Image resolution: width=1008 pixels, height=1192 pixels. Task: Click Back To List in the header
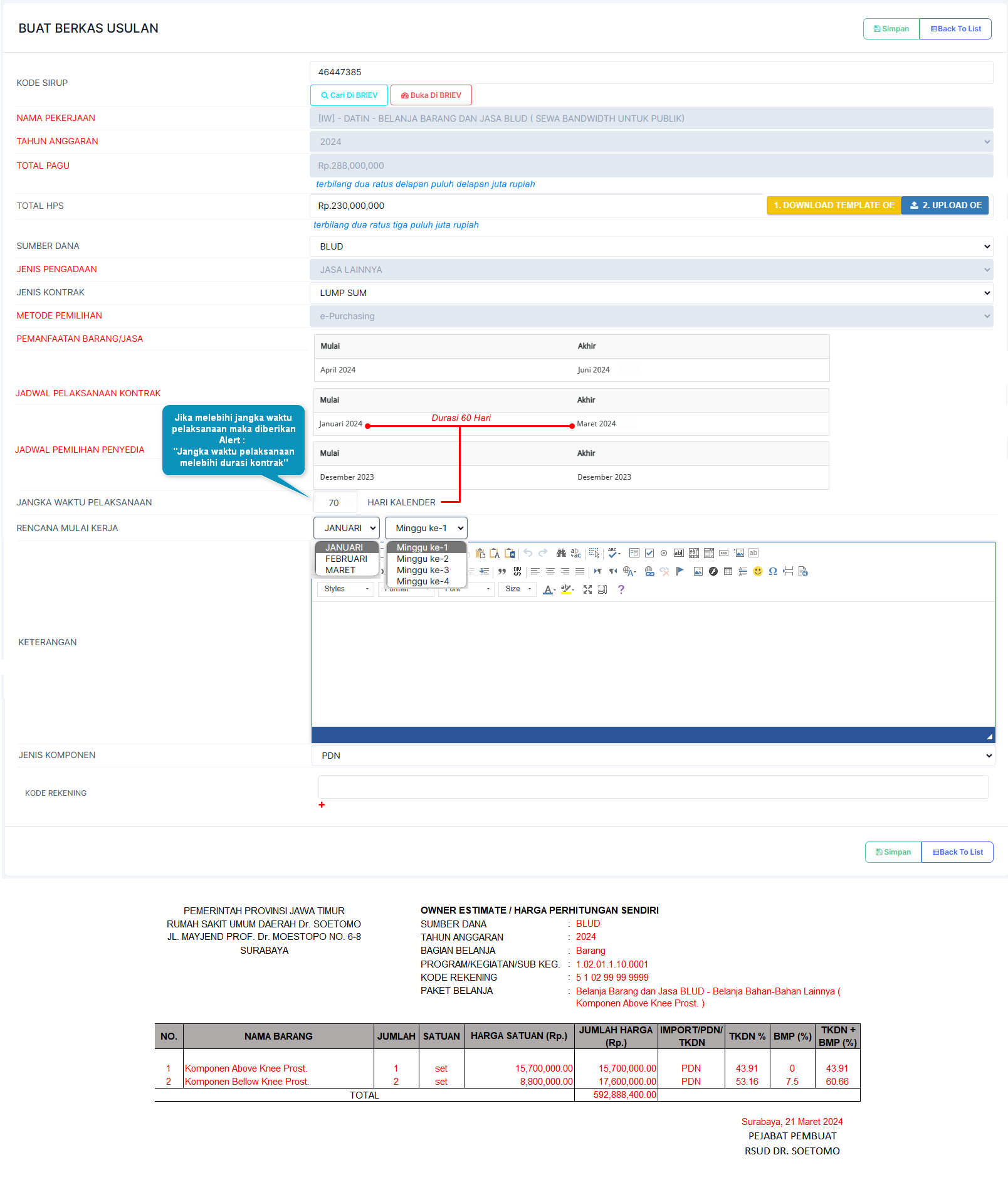[x=956, y=29]
